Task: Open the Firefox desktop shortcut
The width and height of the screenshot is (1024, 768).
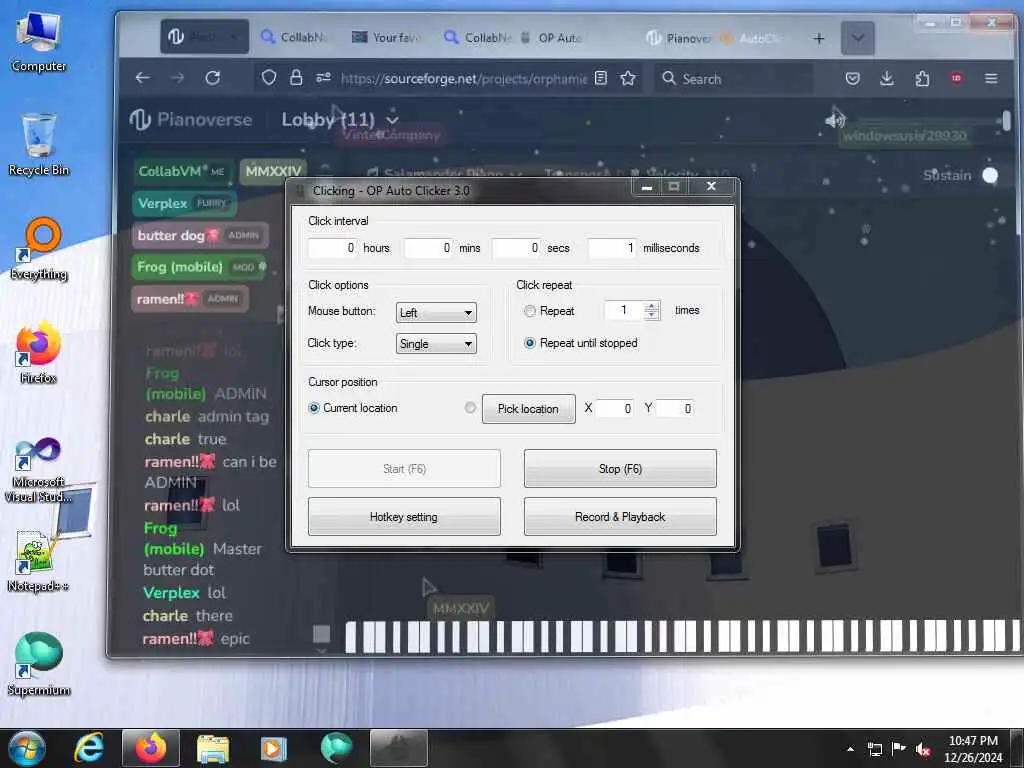Action: click(39, 353)
